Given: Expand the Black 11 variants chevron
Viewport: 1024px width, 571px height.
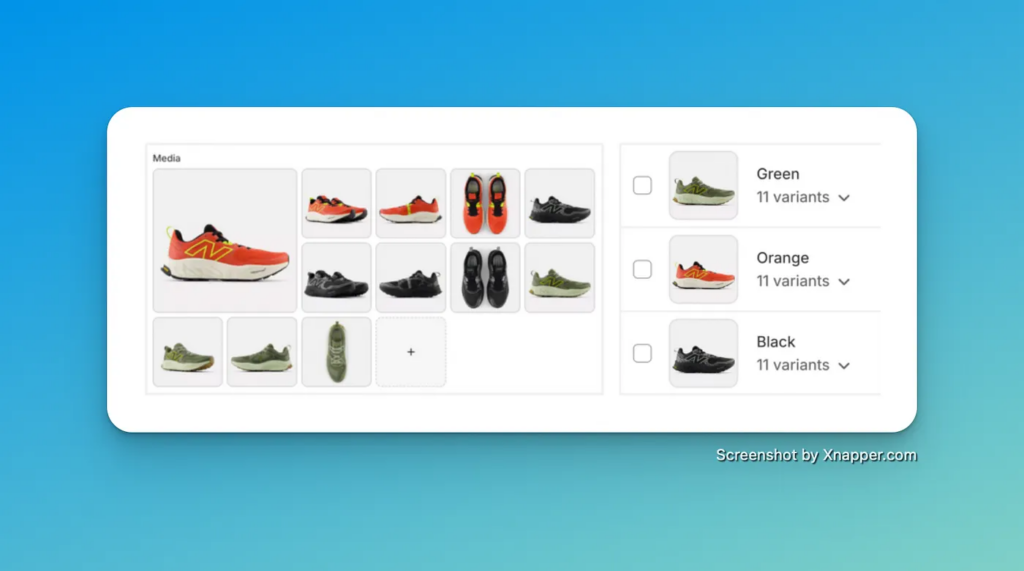Looking at the screenshot, I should (x=844, y=366).
